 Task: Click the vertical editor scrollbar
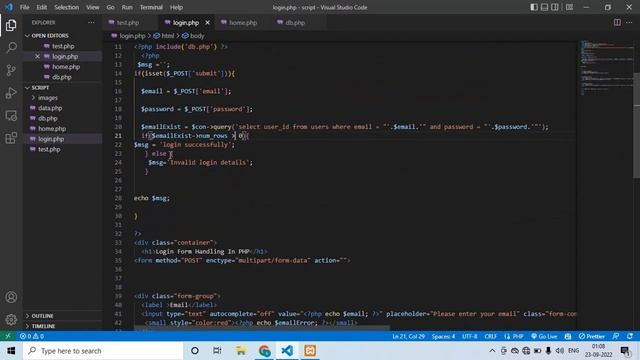point(636,124)
